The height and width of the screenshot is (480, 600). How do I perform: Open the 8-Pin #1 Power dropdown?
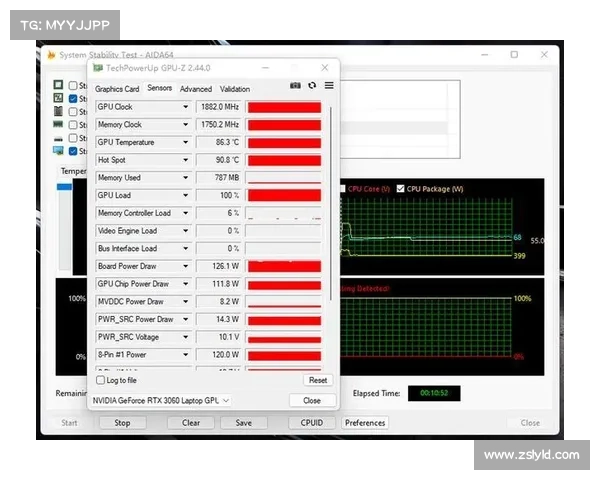[186, 354]
